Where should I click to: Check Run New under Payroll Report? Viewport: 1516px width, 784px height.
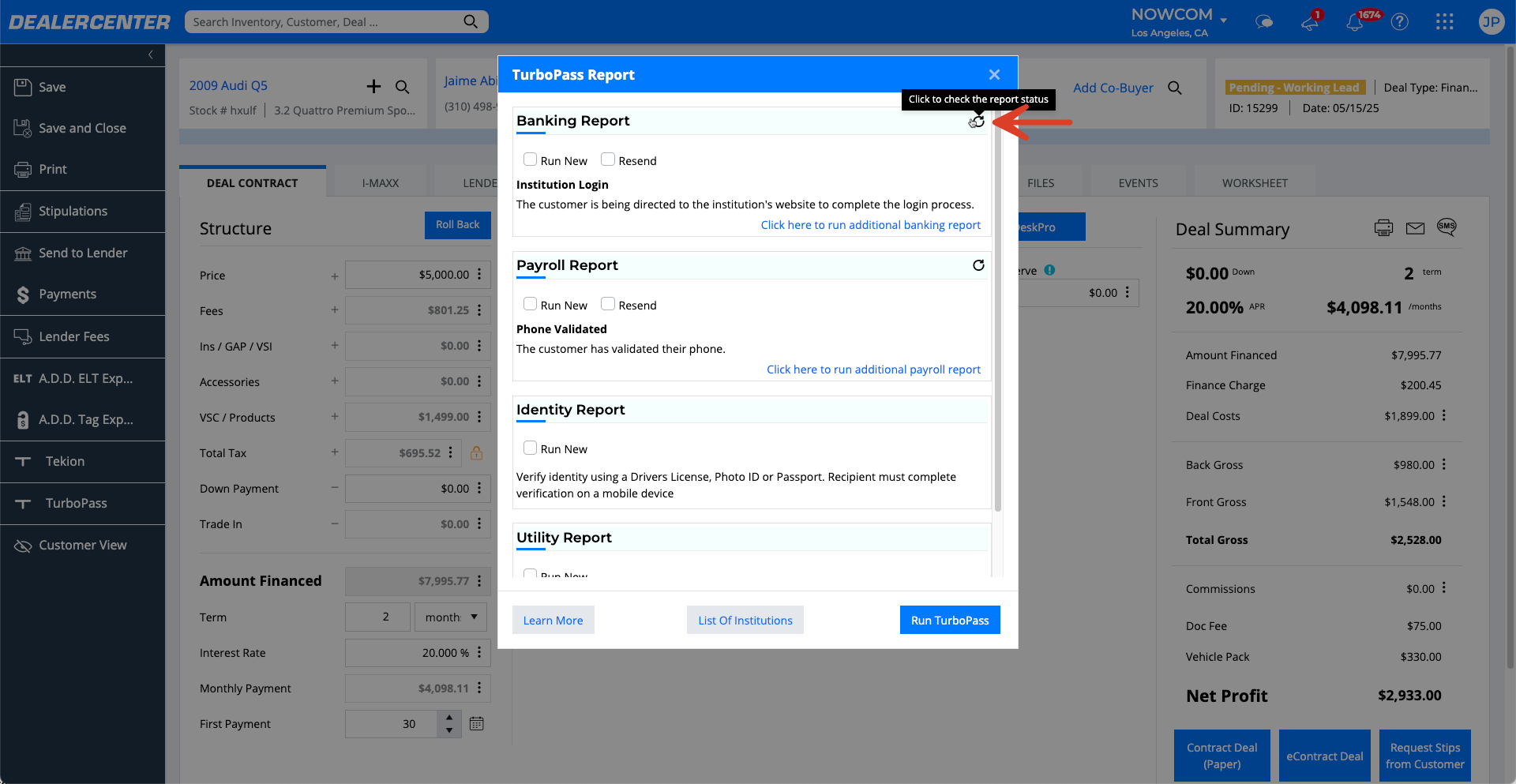pos(530,304)
